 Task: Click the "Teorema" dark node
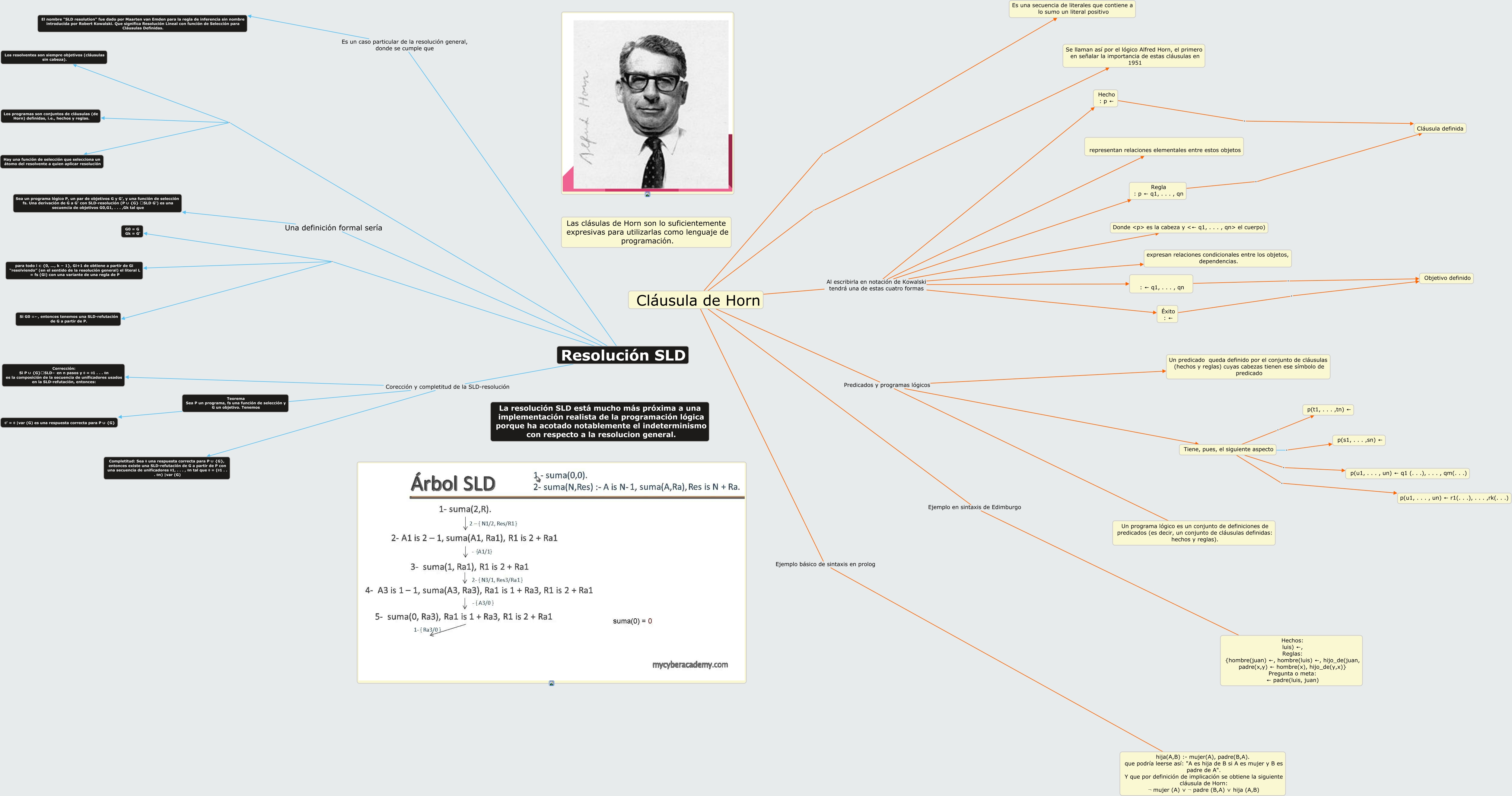pos(235,403)
